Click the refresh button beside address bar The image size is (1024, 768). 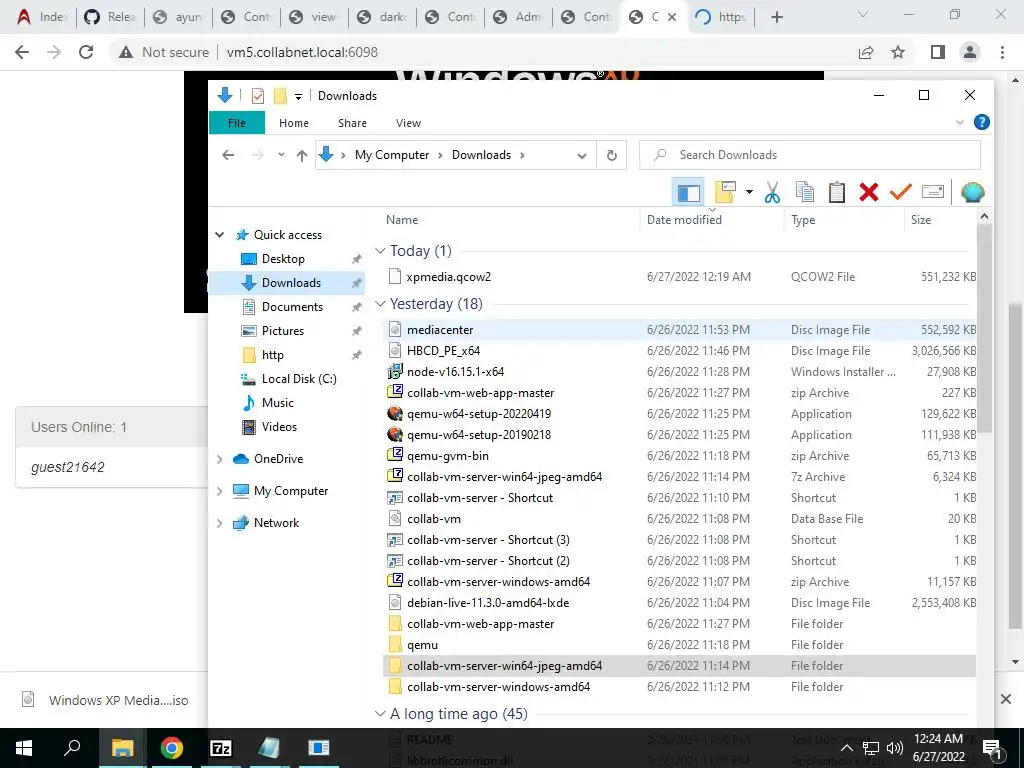(611, 155)
